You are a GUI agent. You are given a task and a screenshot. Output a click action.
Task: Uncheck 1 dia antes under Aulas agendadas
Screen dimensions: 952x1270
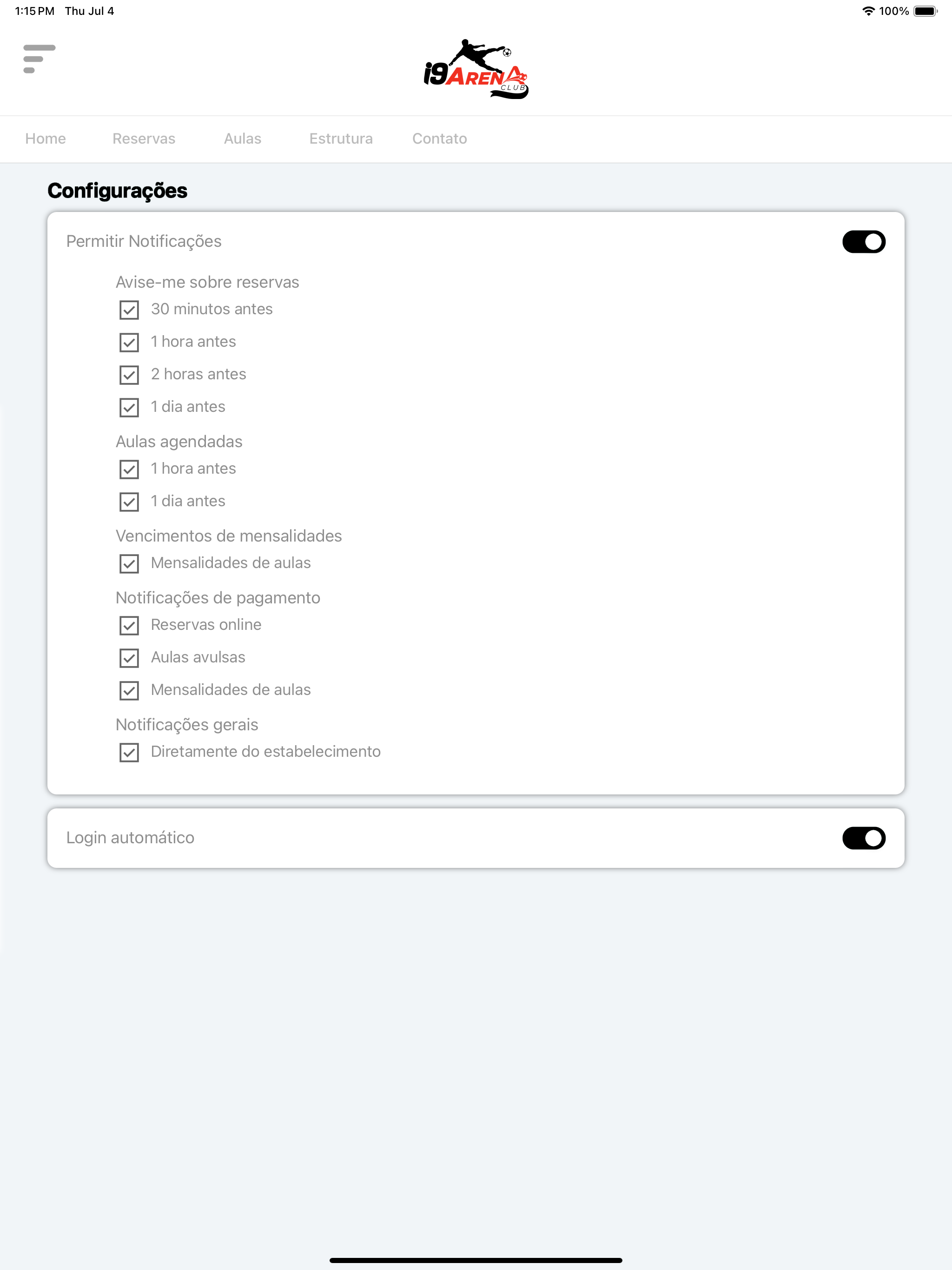(129, 502)
